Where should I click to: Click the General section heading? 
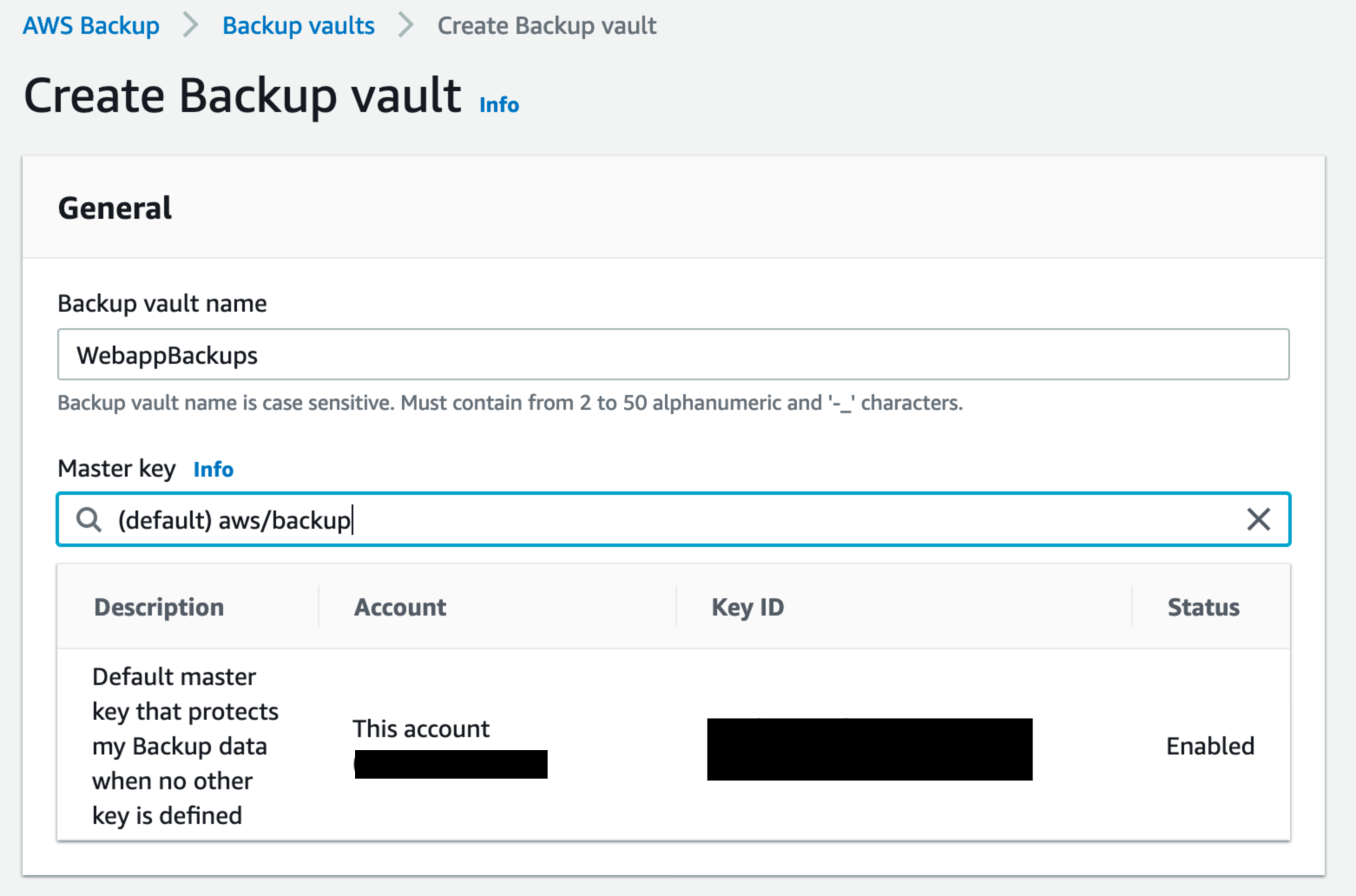(x=115, y=208)
